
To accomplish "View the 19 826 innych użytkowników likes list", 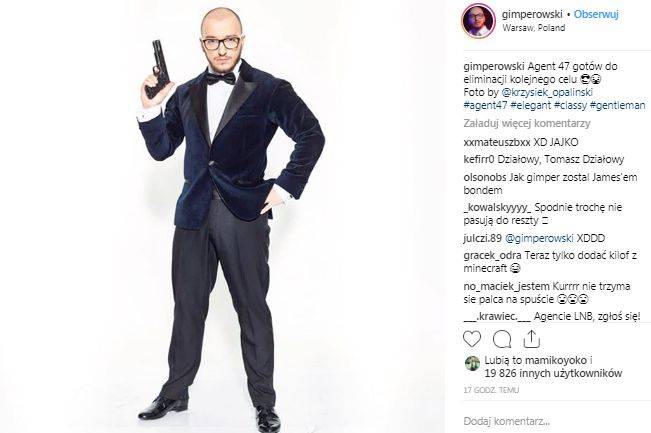I will coord(553,373).
